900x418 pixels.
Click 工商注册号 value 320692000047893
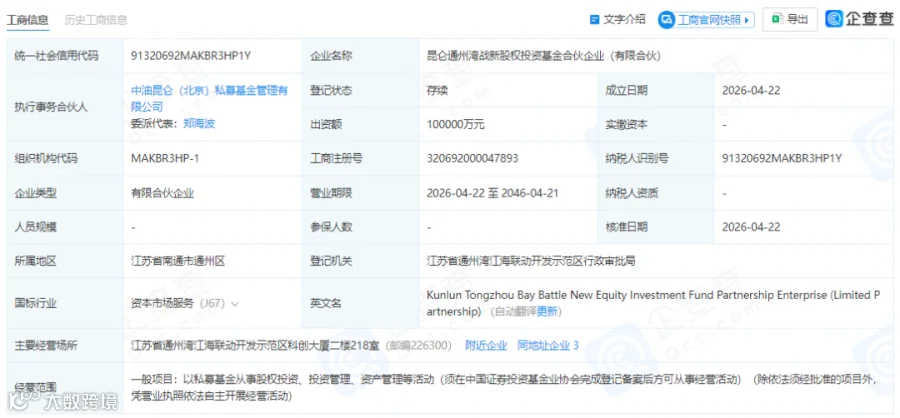click(x=472, y=158)
